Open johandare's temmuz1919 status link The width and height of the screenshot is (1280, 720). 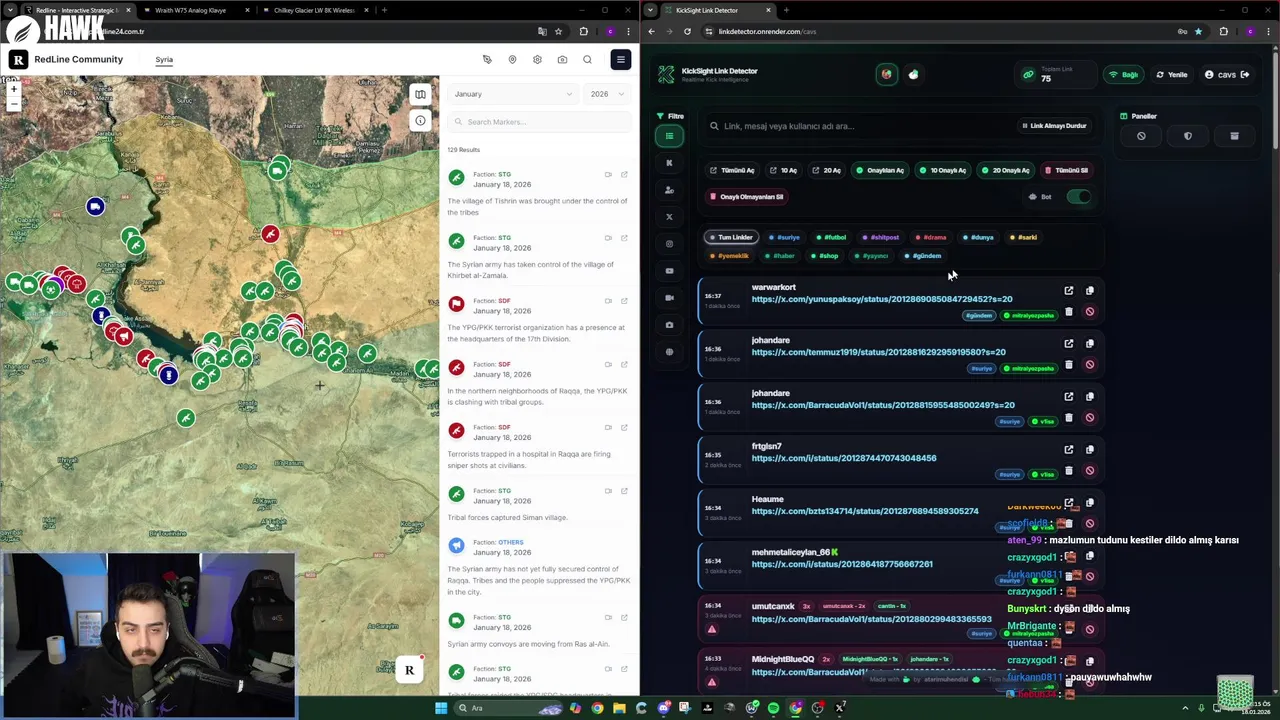[878, 352]
